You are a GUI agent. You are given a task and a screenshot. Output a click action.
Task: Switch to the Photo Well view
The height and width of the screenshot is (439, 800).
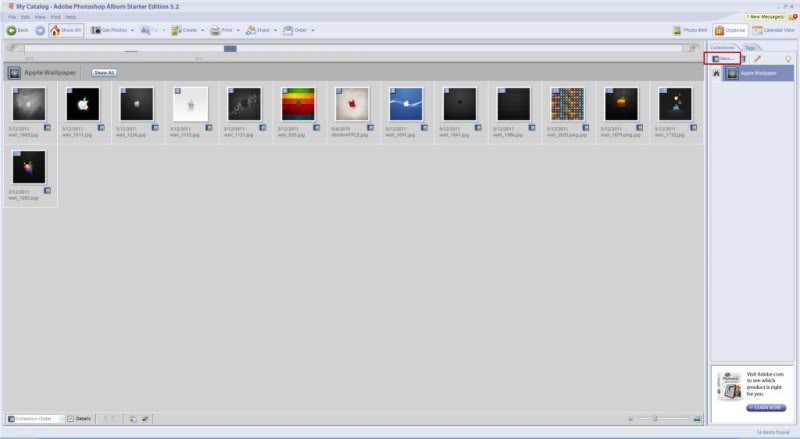[x=690, y=31]
